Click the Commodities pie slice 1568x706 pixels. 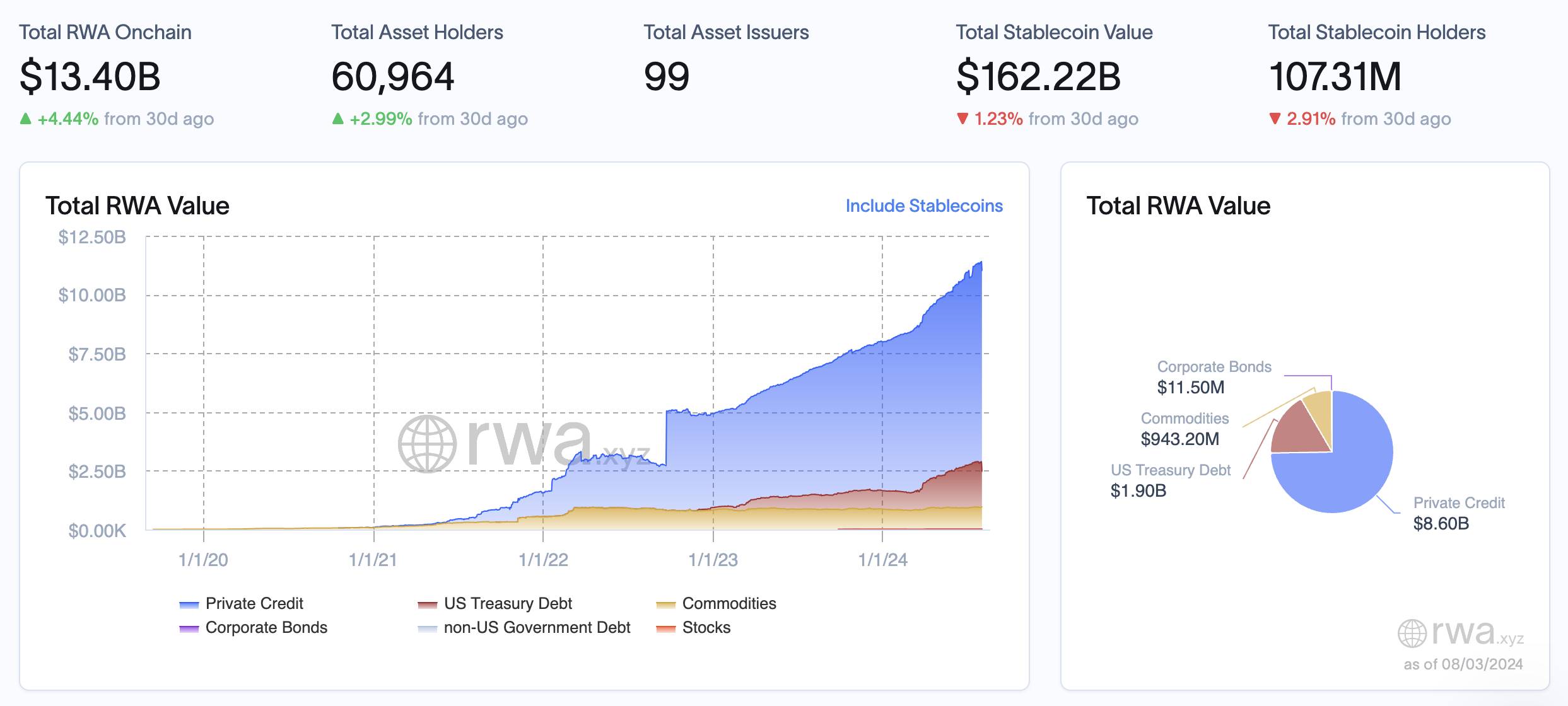[x=1319, y=407]
